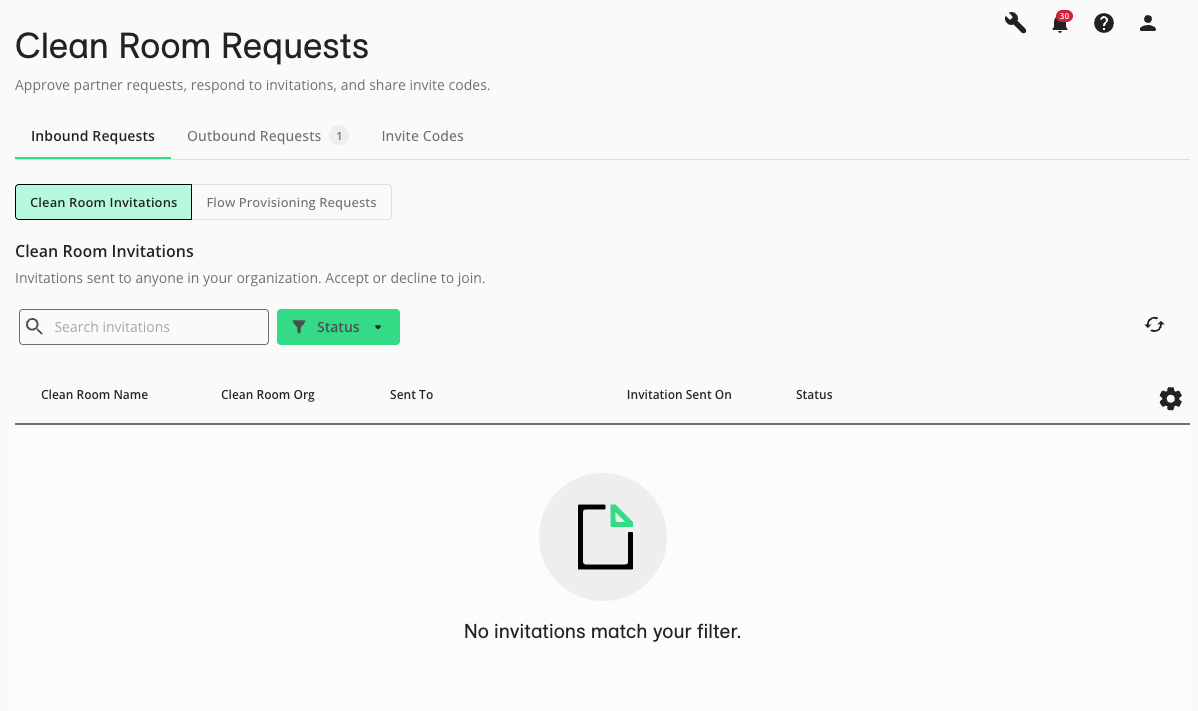Refresh the invitations list
This screenshot has width=1198, height=711.
point(1154,325)
